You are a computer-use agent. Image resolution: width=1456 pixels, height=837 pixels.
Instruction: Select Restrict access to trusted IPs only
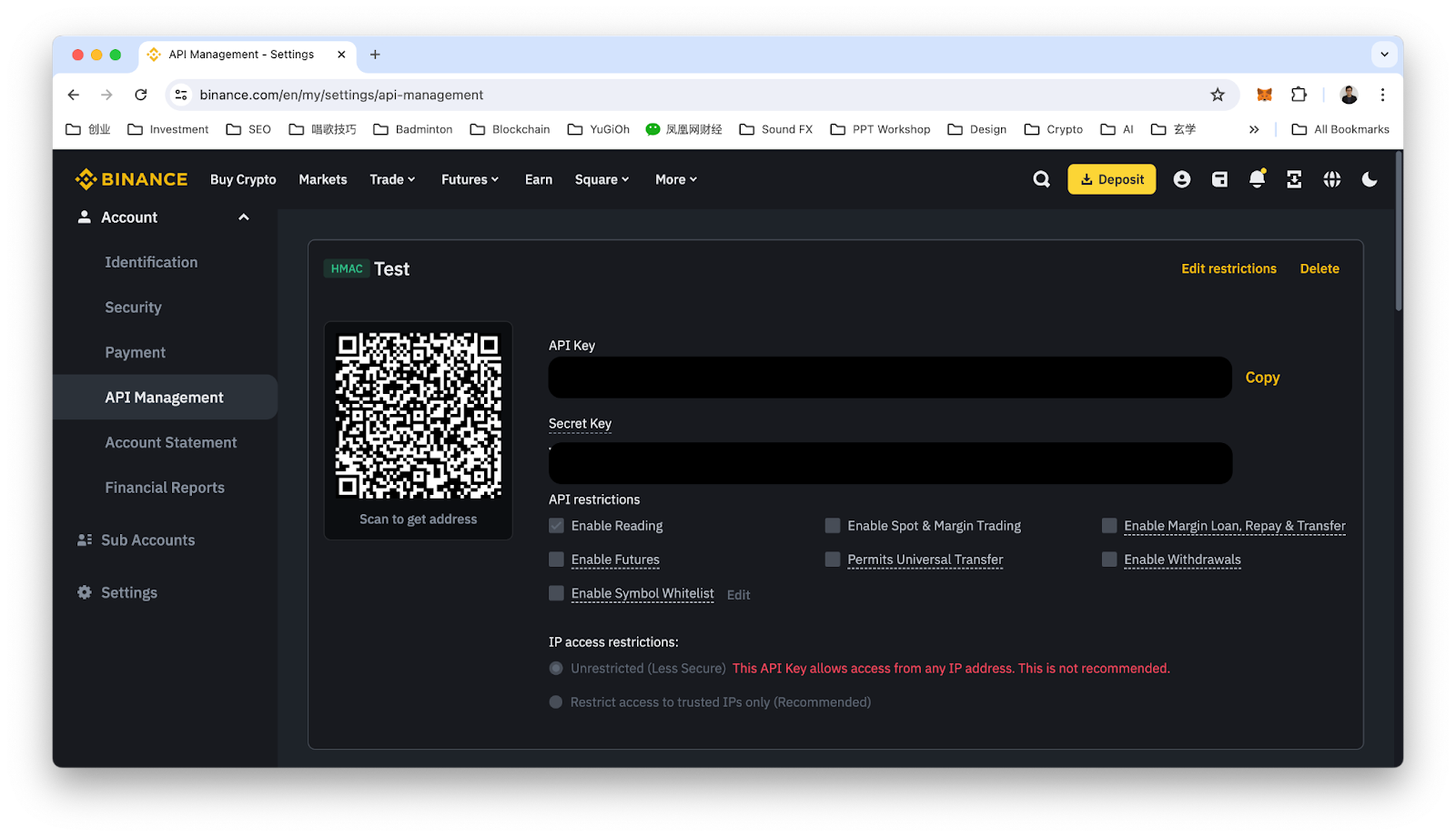point(556,702)
